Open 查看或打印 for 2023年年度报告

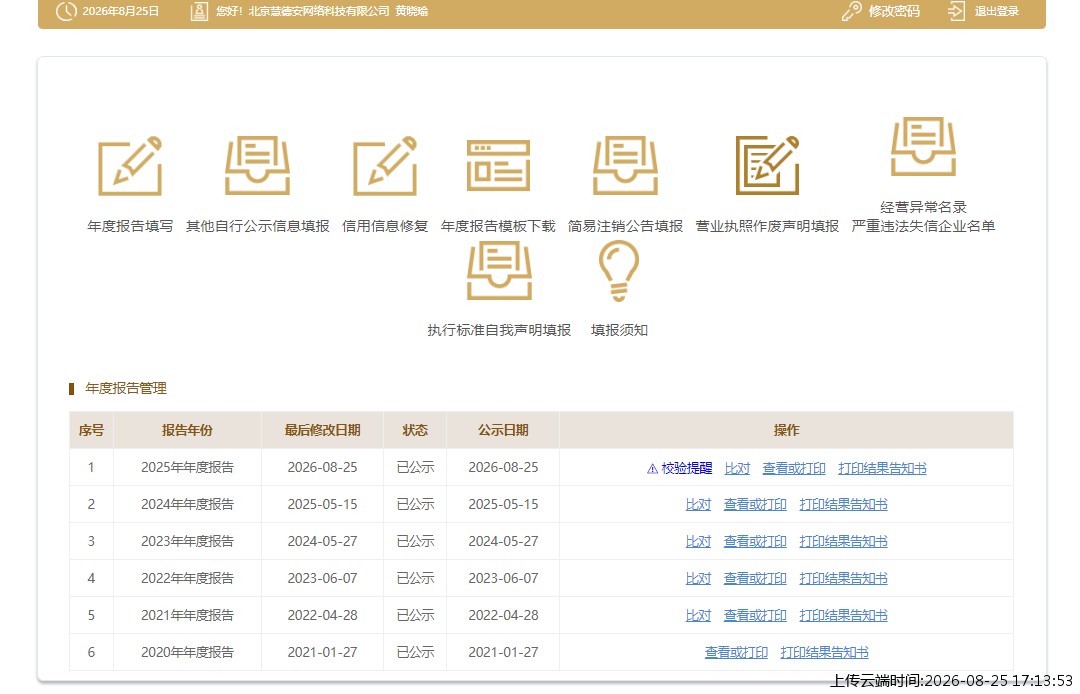755,542
